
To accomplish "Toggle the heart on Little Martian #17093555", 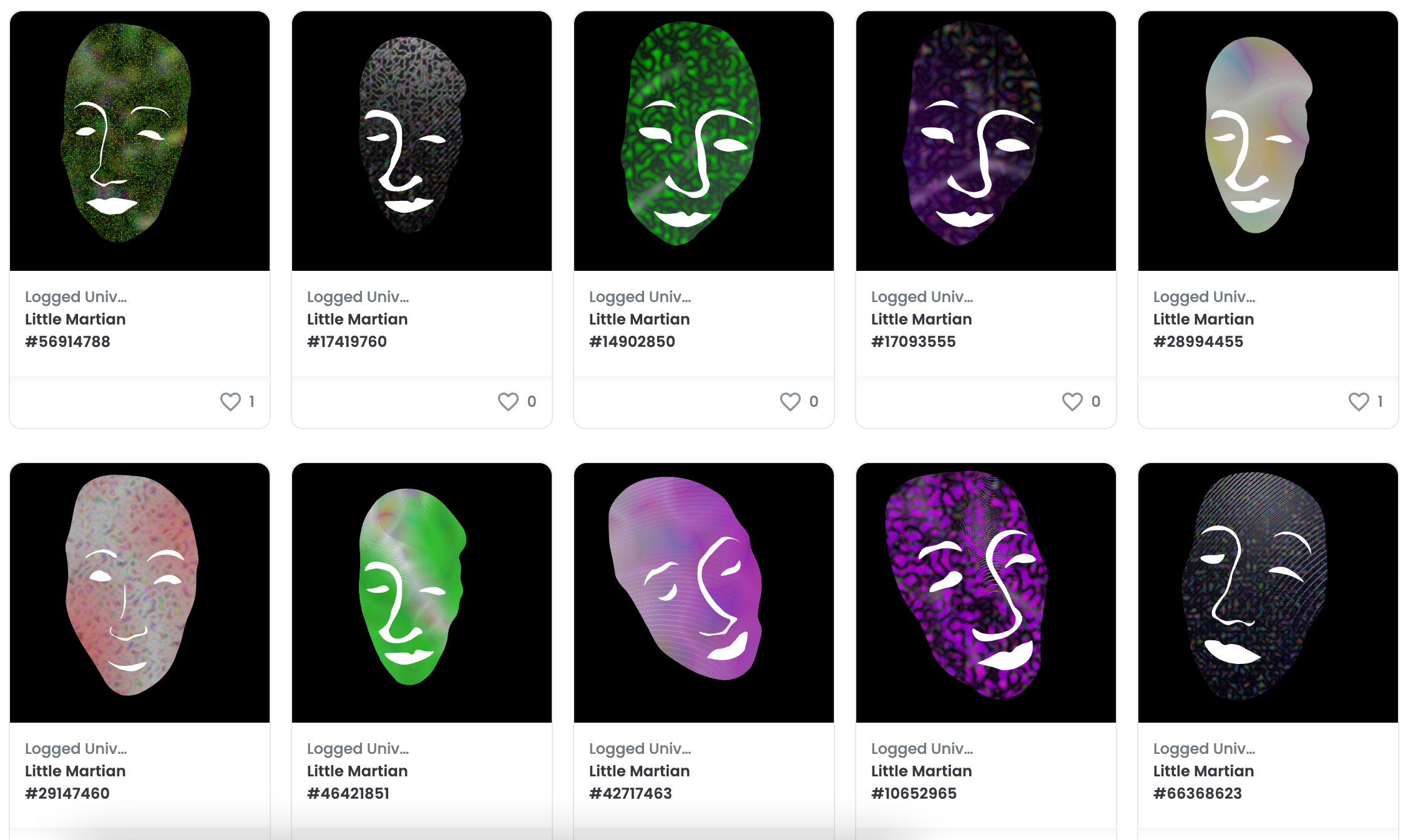I will point(1072,401).
